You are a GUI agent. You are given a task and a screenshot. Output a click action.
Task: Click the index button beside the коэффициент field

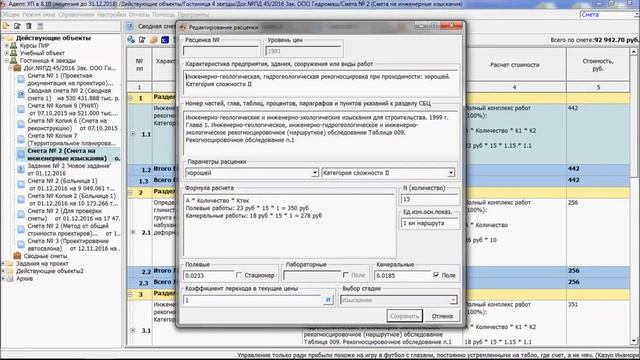[x=328, y=300]
